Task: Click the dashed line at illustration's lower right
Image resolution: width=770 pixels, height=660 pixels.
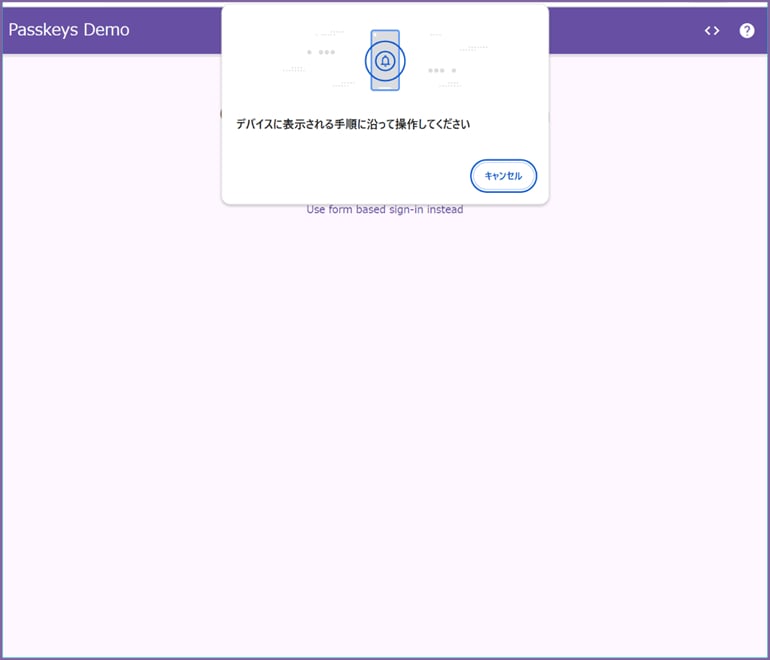Action: pos(452,86)
